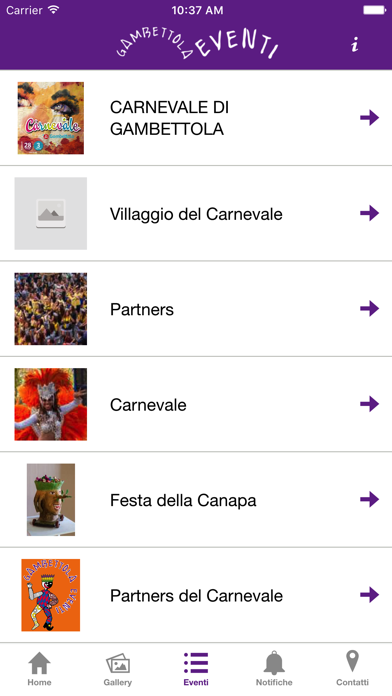The height and width of the screenshot is (696, 392).
Task: Tap the arrow on the Partners row
Action: pyautogui.click(x=369, y=308)
